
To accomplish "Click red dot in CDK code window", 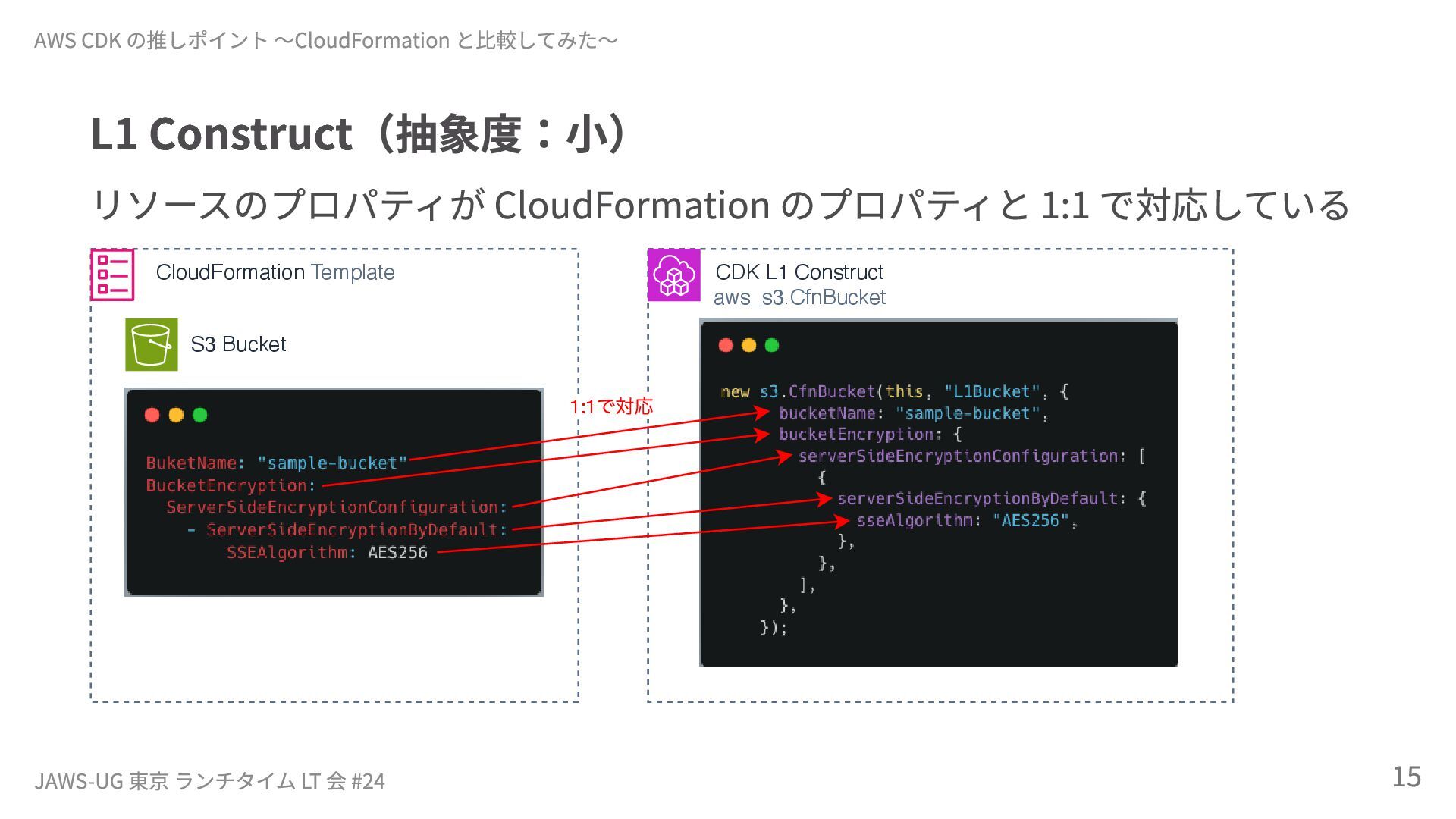I will [x=726, y=345].
